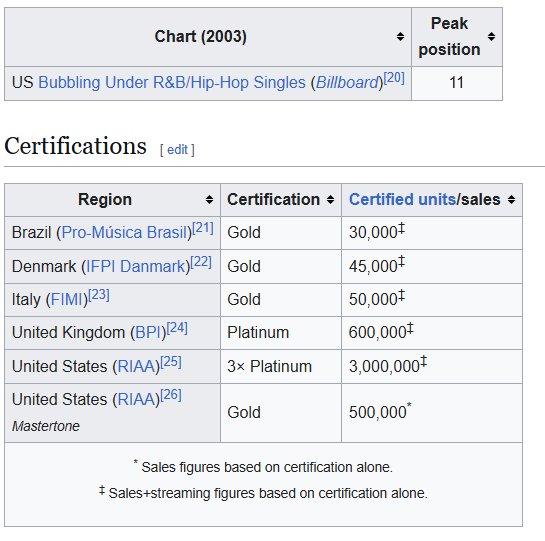Open the BPI link
Image resolution: width=545 pixels, height=541 pixels.
148,333
